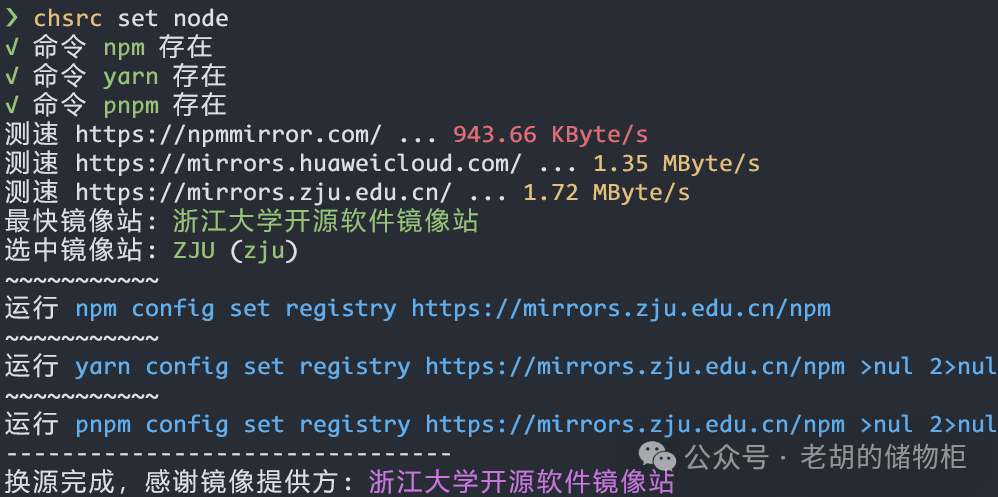
Task: Click the green prompt arrow before chsrc
Action: [x=12, y=18]
